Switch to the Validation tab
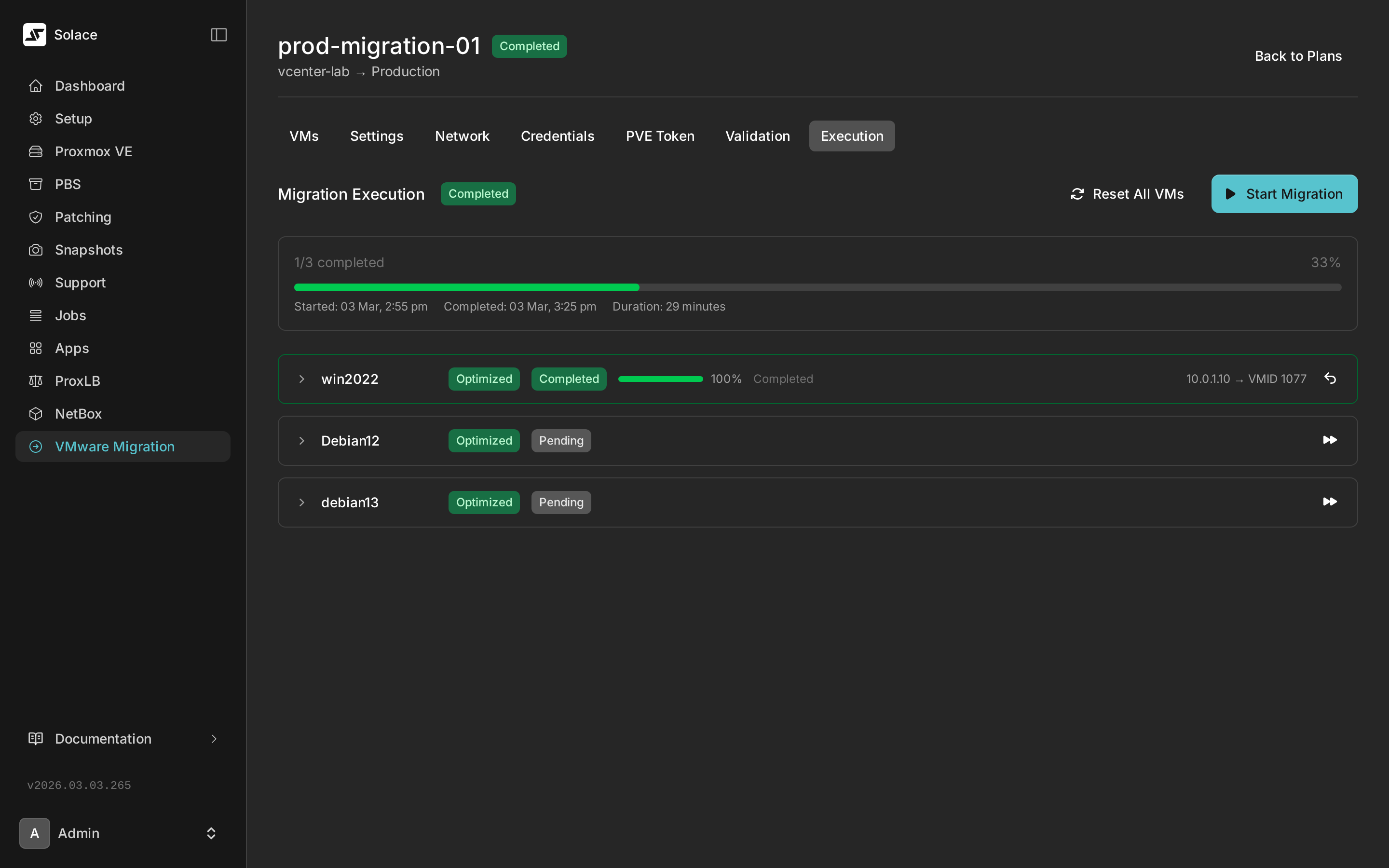Image resolution: width=1389 pixels, height=868 pixels. (757, 136)
